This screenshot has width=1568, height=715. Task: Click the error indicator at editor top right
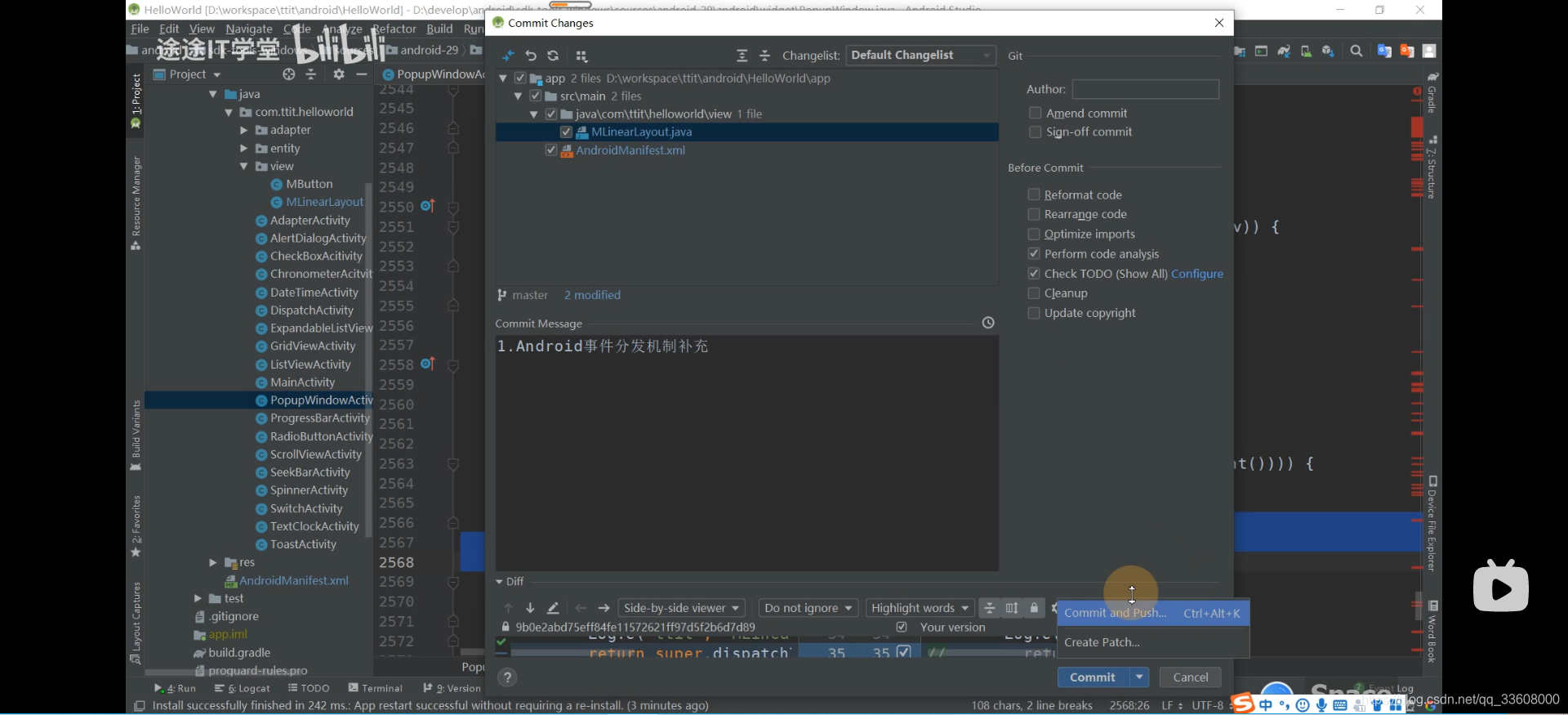[x=1417, y=92]
